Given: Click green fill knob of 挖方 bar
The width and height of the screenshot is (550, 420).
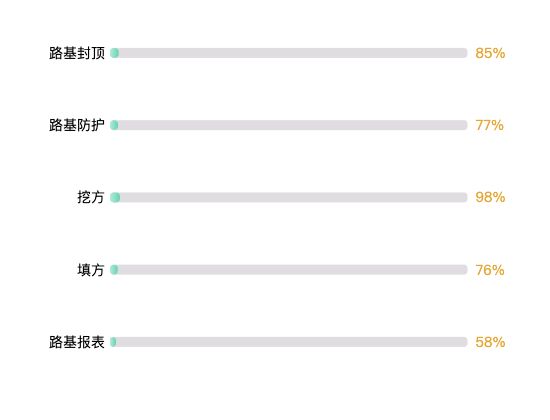Looking at the screenshot, I should click(x=115, y=197).
